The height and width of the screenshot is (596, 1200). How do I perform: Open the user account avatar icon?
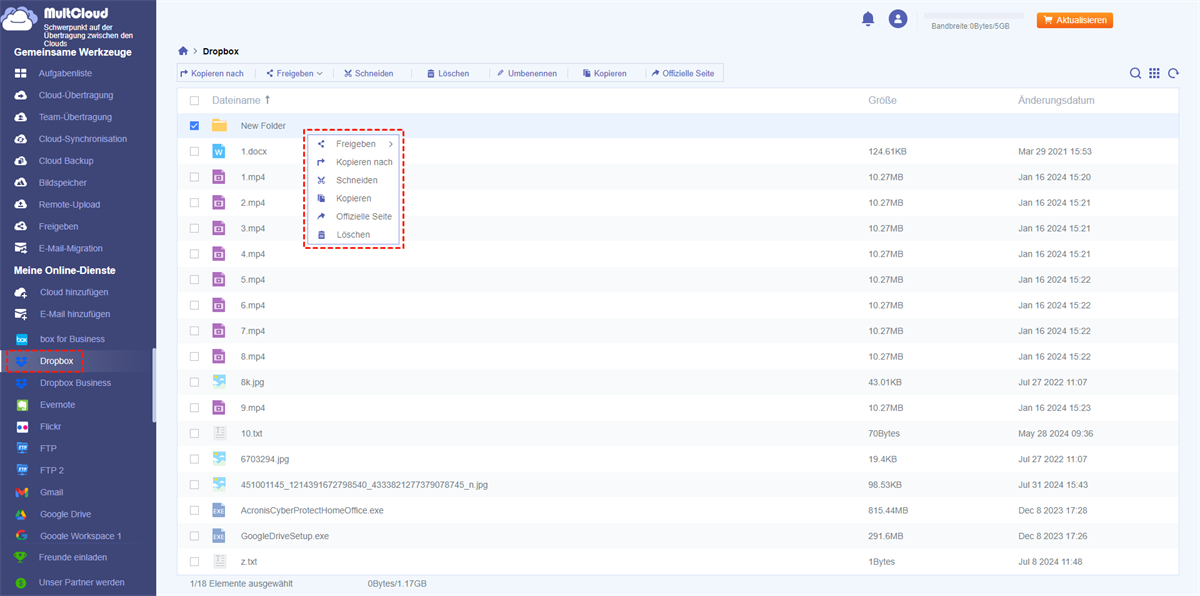click(x=898, y=19)
